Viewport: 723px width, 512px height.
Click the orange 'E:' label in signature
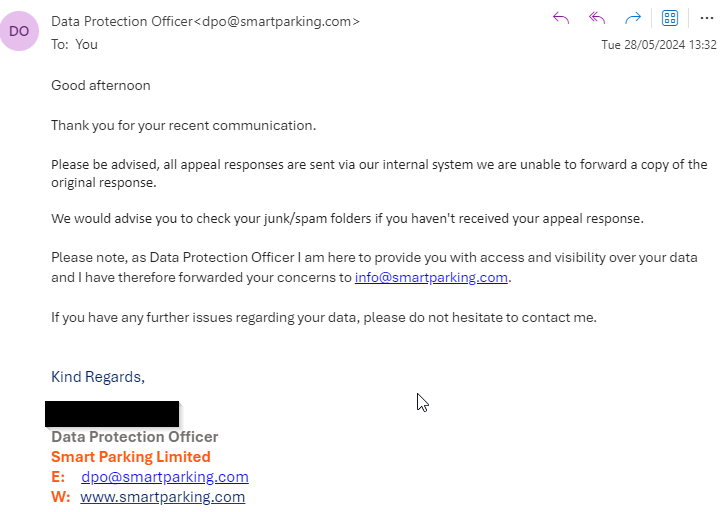click(x=58, y=476)
